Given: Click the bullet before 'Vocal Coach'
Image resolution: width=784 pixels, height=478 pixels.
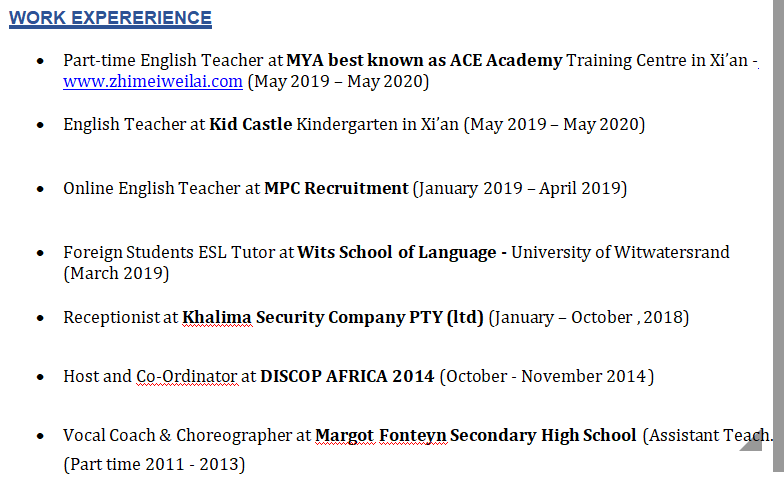Looking at the screenshot, I should coord(40,437).
